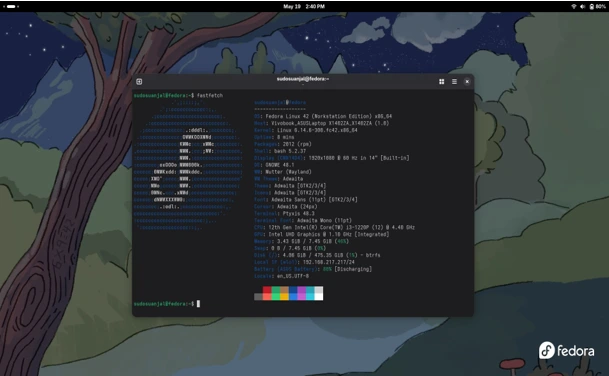Click the yellow color block in the palette
This screenshot has width=609, height=376.
(284, 297)
